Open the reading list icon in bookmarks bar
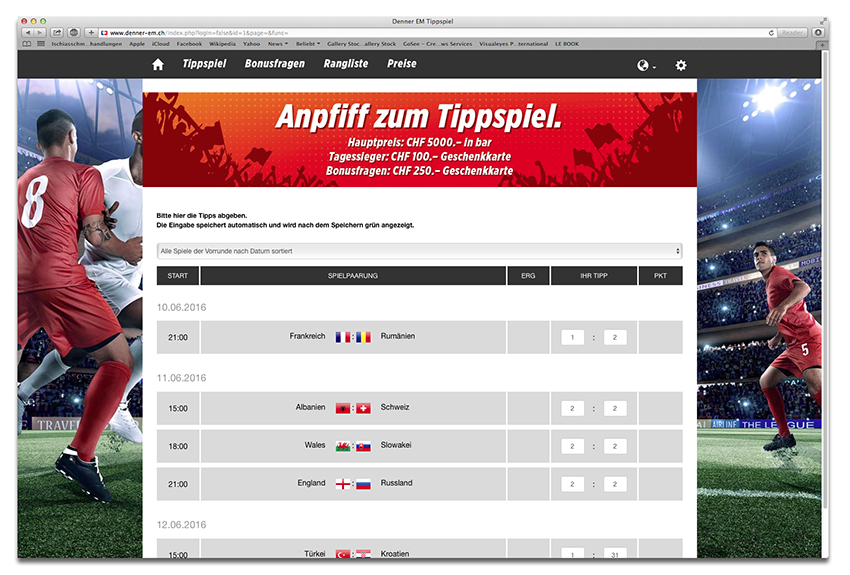The height and width of the screenshot is (575, 850). pyautogui.click(x=41, y=44)
